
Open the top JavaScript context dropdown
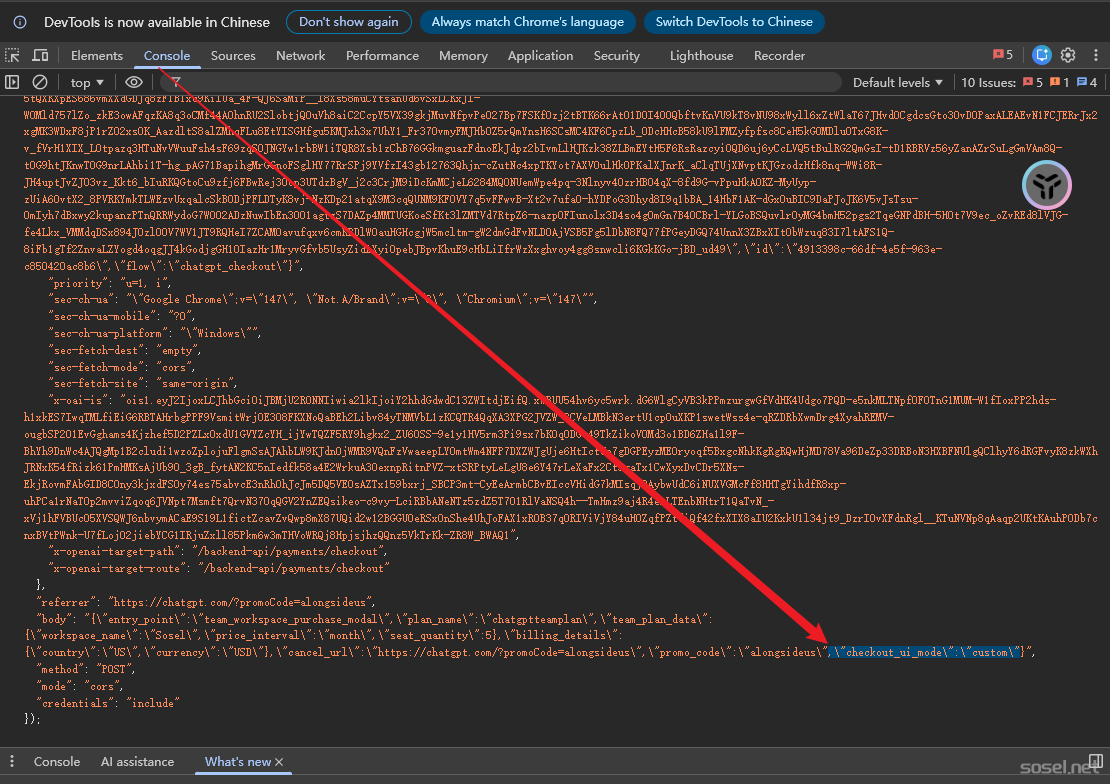tap(87, 82)
